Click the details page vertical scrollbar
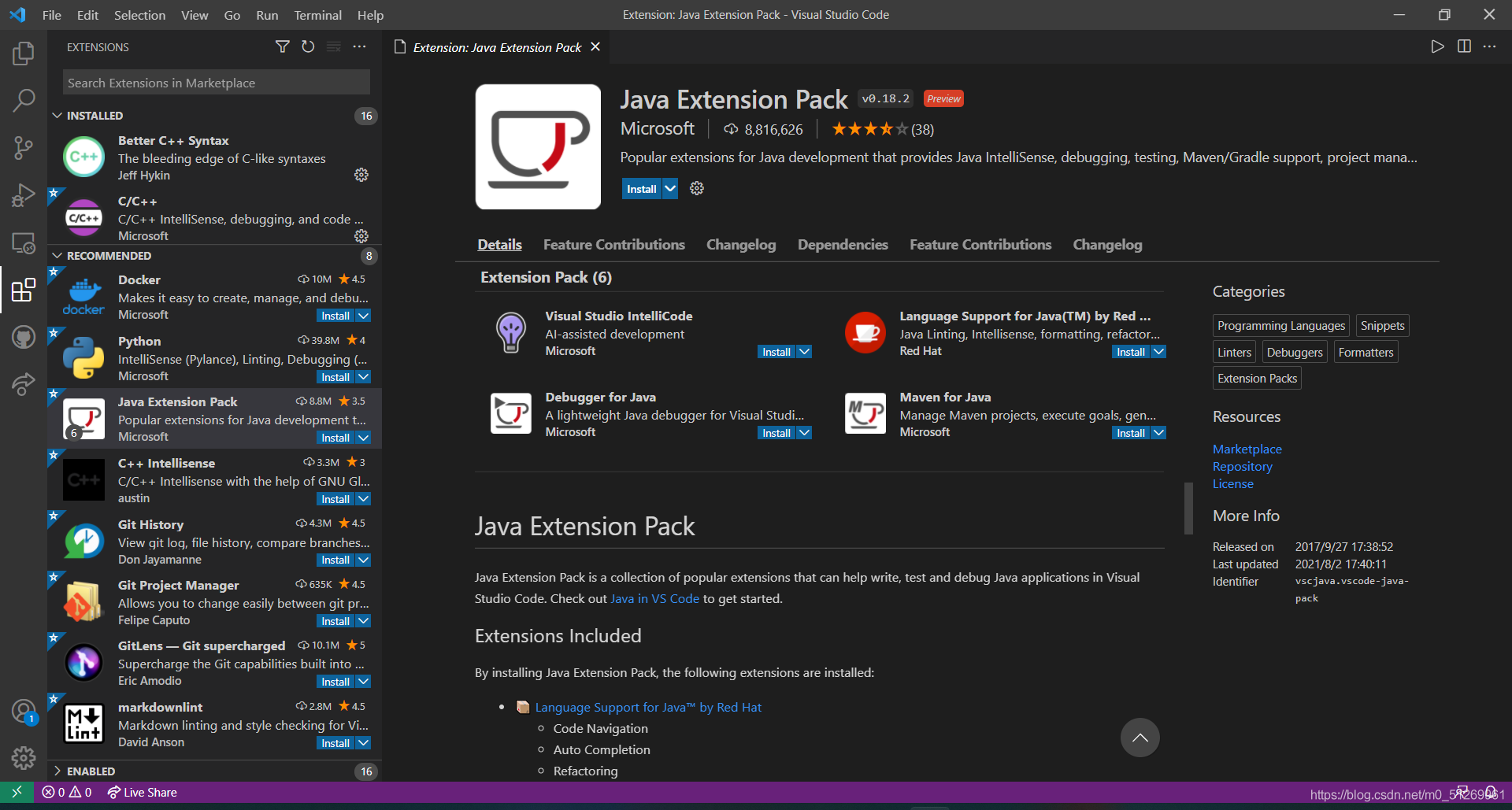This screenshot has height=810, width=1512. pyautogui.click(x=1188, y=508)
